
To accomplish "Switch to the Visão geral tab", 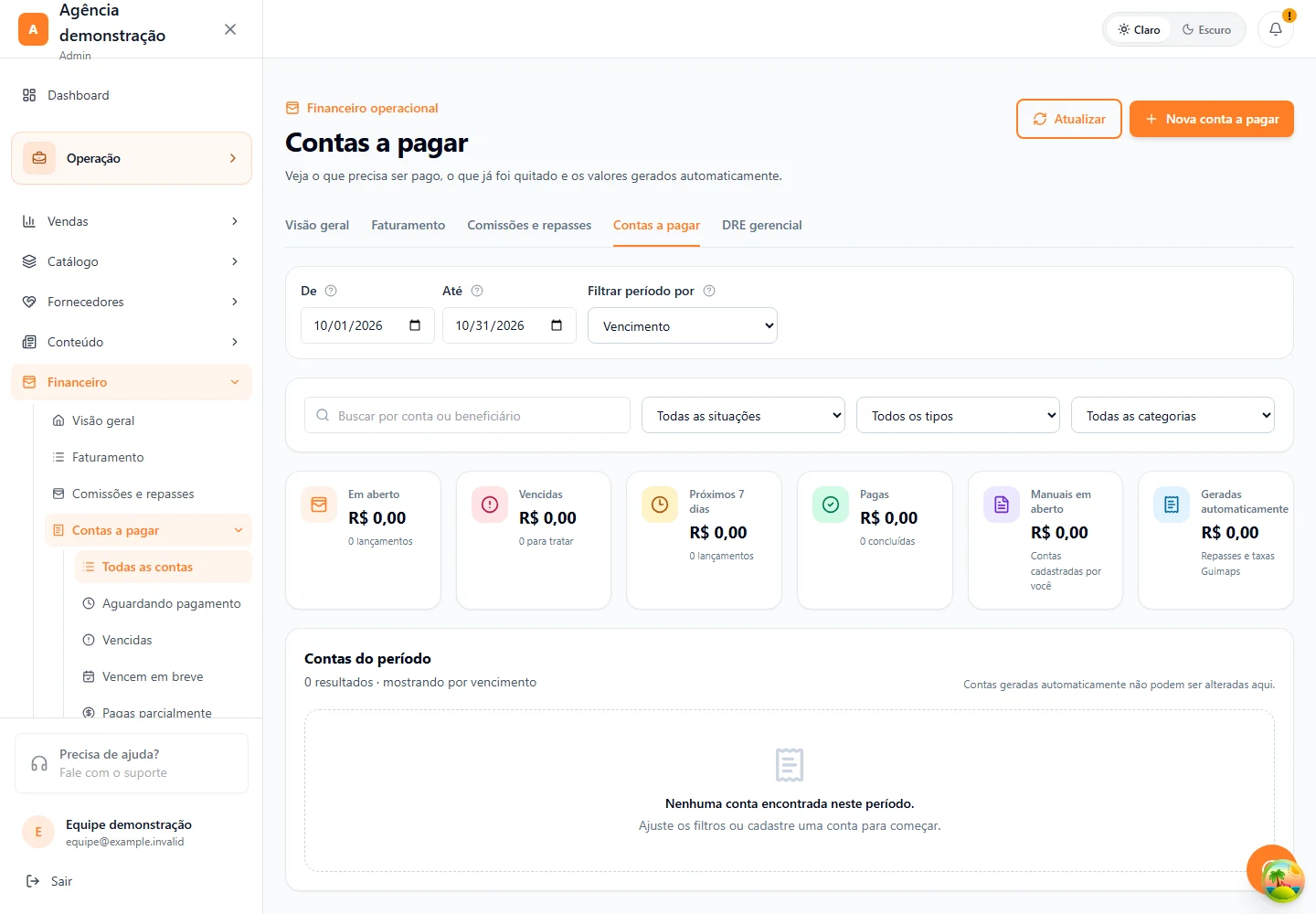I will tap(317, 225).
